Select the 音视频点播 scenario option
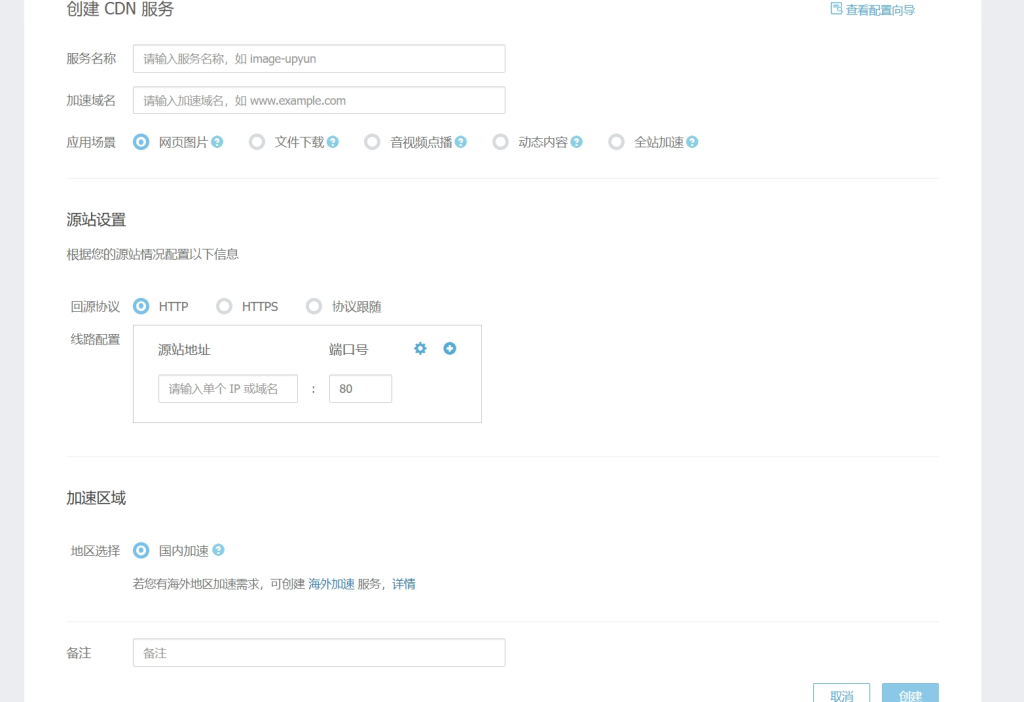 pyautogui.click(x=373, y=142)
